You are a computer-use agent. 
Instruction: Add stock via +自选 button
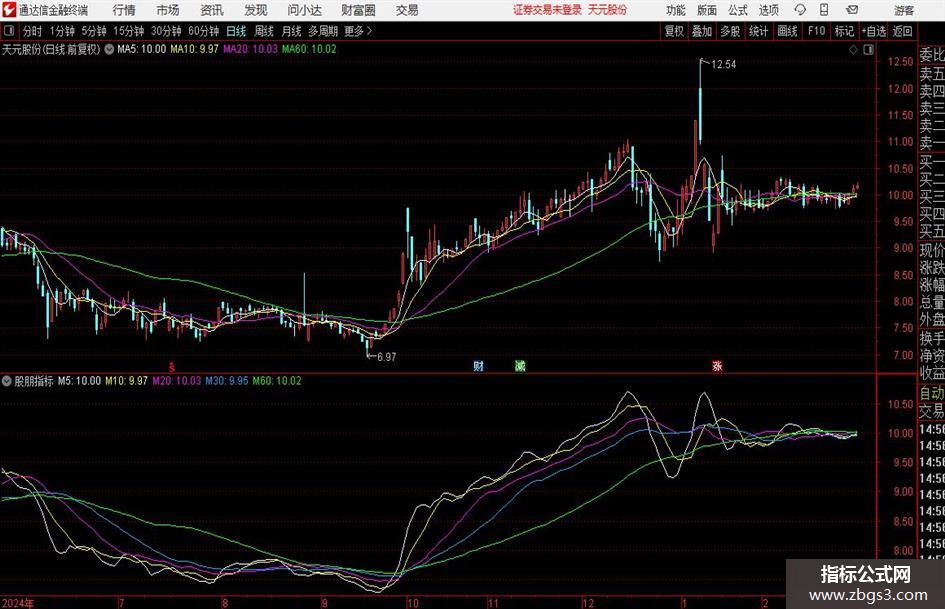[x=873, y=31]
